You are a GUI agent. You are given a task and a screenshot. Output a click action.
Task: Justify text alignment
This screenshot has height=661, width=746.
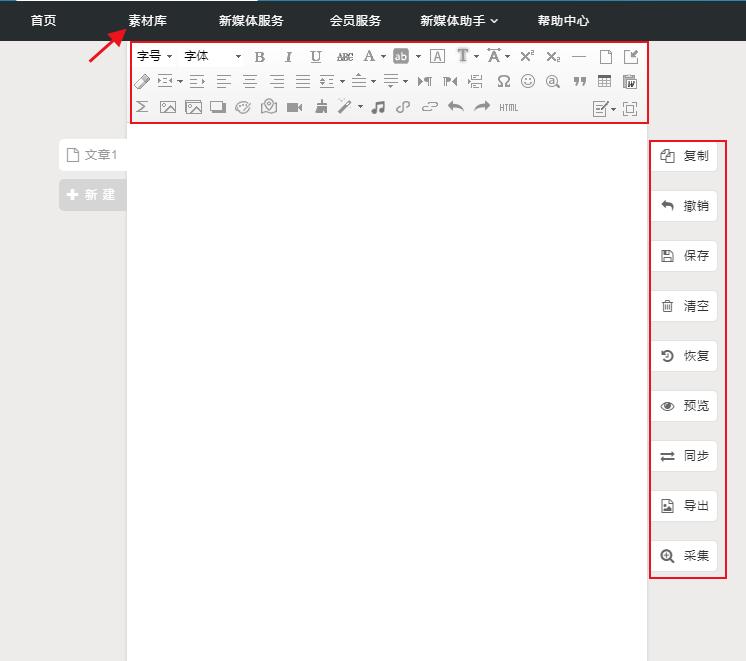[x=303, y=81]
